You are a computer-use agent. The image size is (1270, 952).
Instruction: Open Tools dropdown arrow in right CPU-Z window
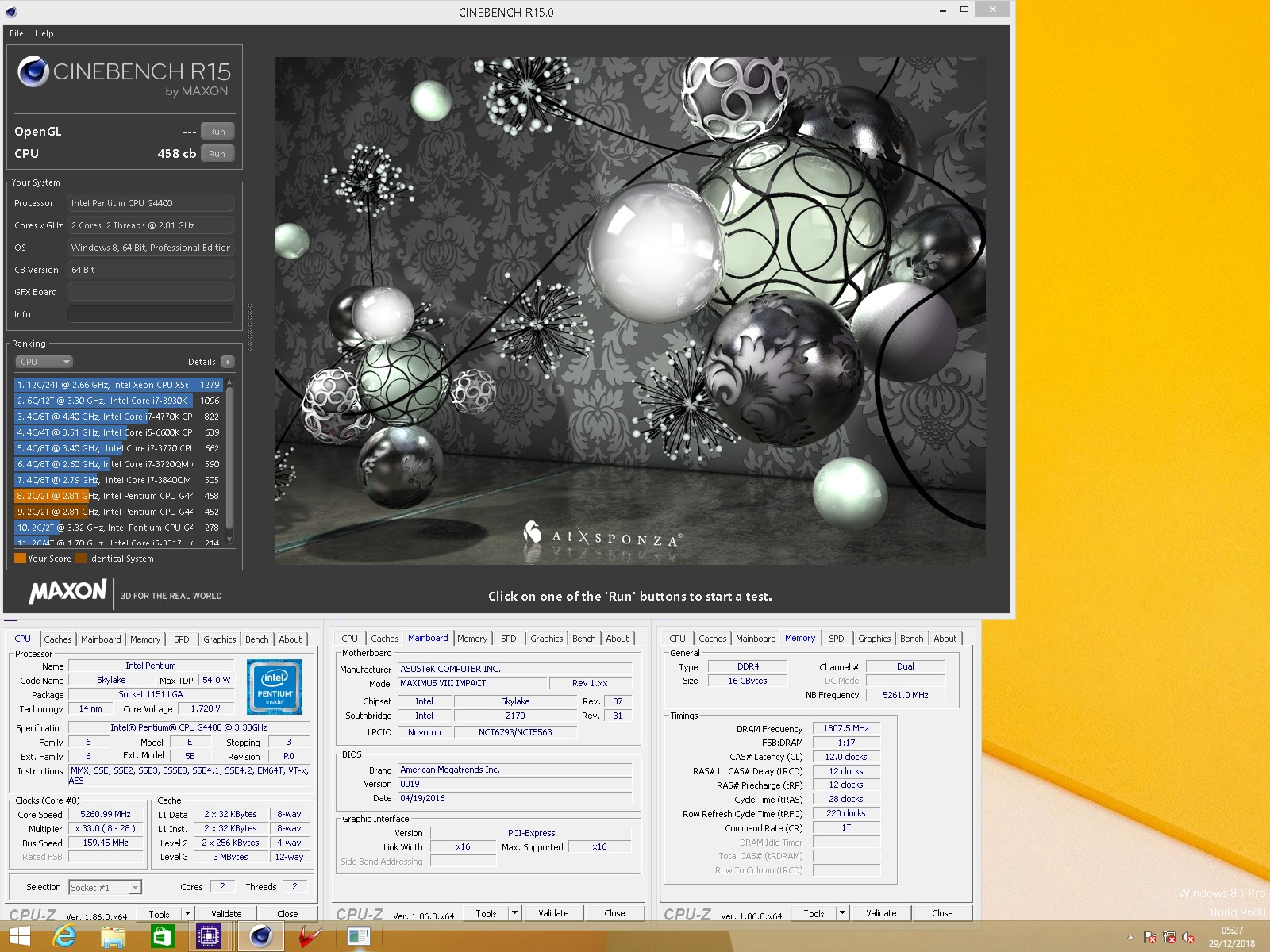(x=842, y=913)
